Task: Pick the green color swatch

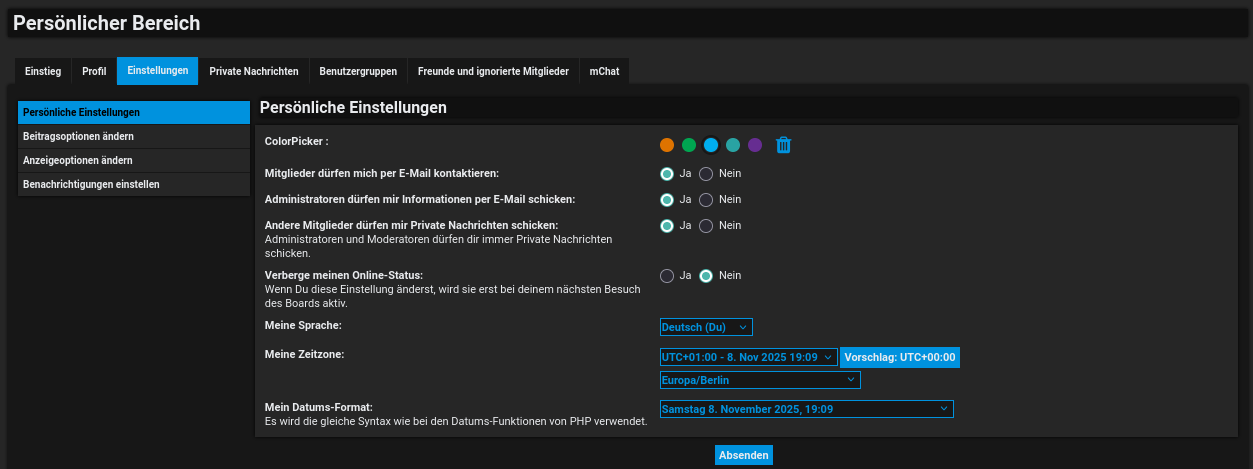Action: (x=689, y=145)
